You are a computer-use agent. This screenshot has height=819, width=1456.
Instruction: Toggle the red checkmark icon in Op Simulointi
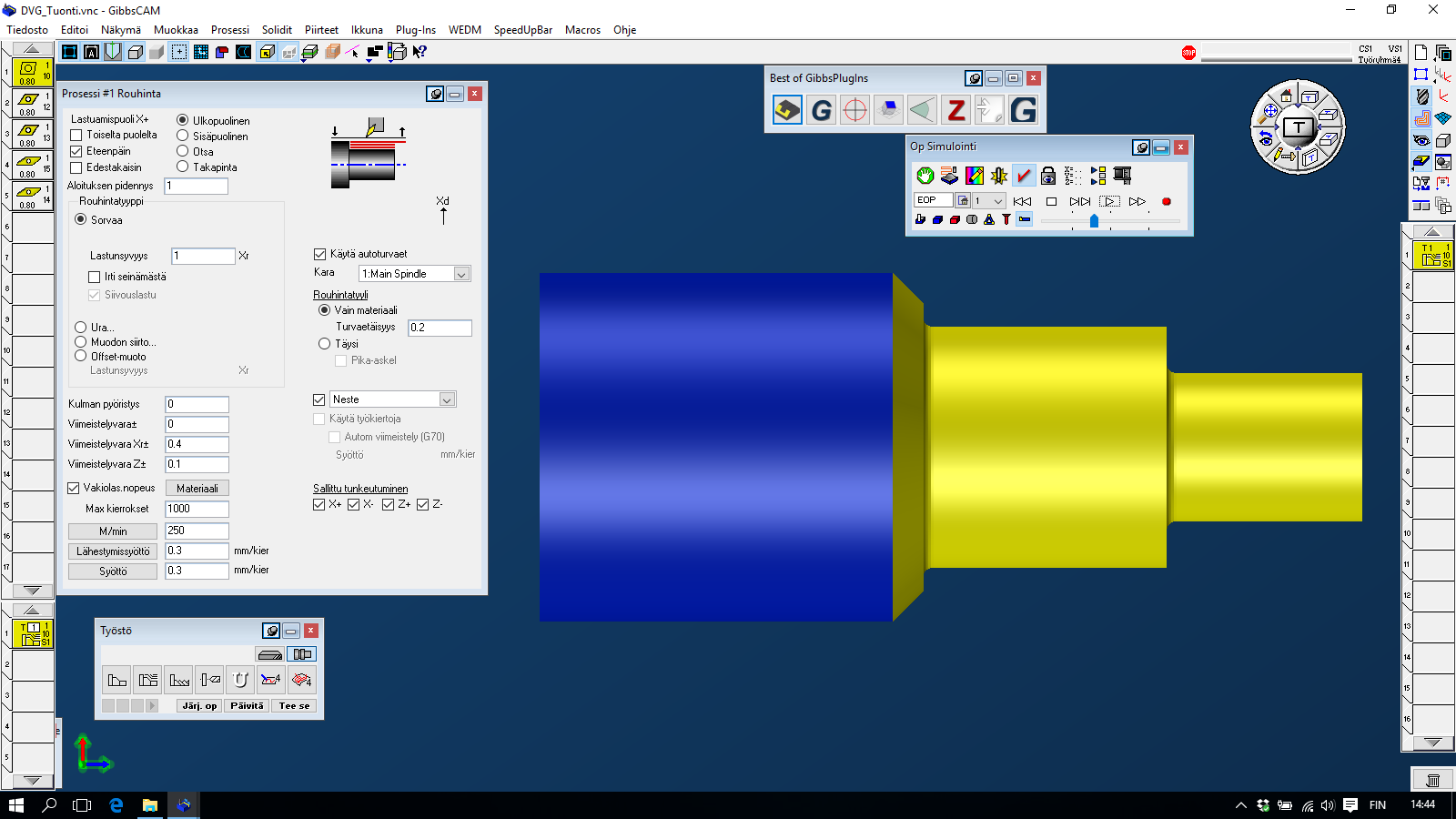[x=1024, y=176]
